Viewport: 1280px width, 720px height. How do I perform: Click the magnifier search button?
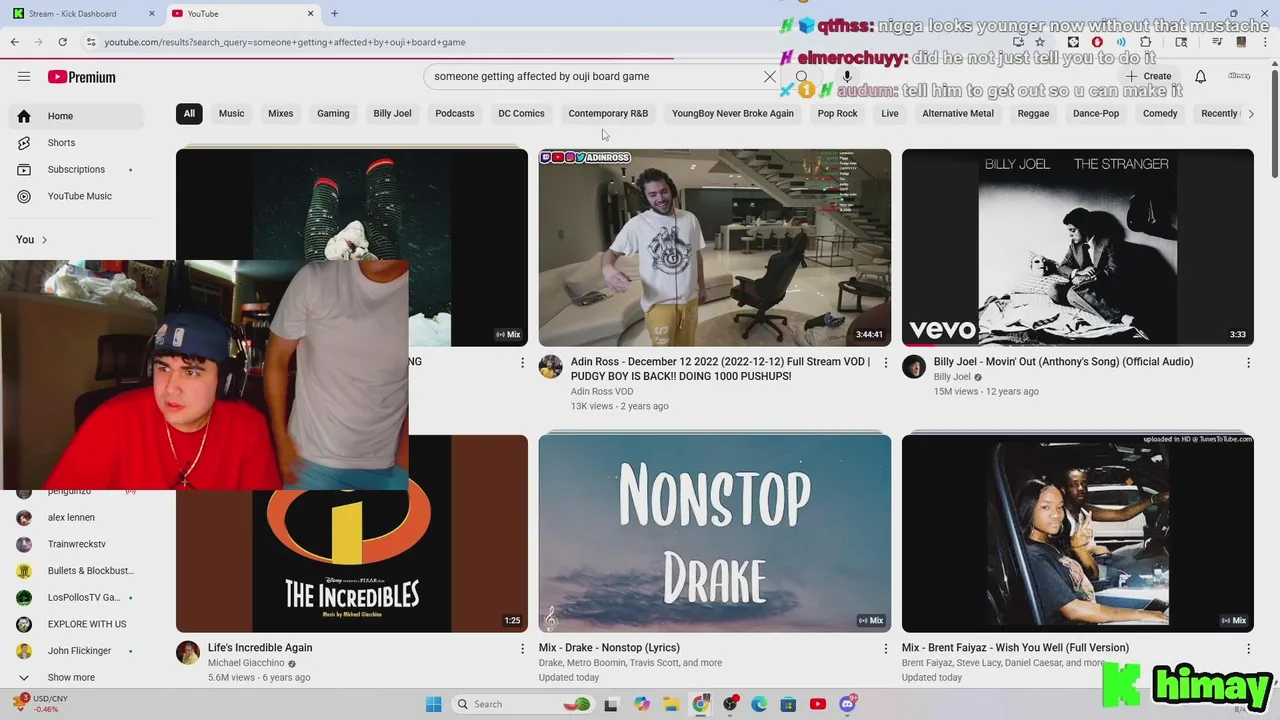point(802,76)
